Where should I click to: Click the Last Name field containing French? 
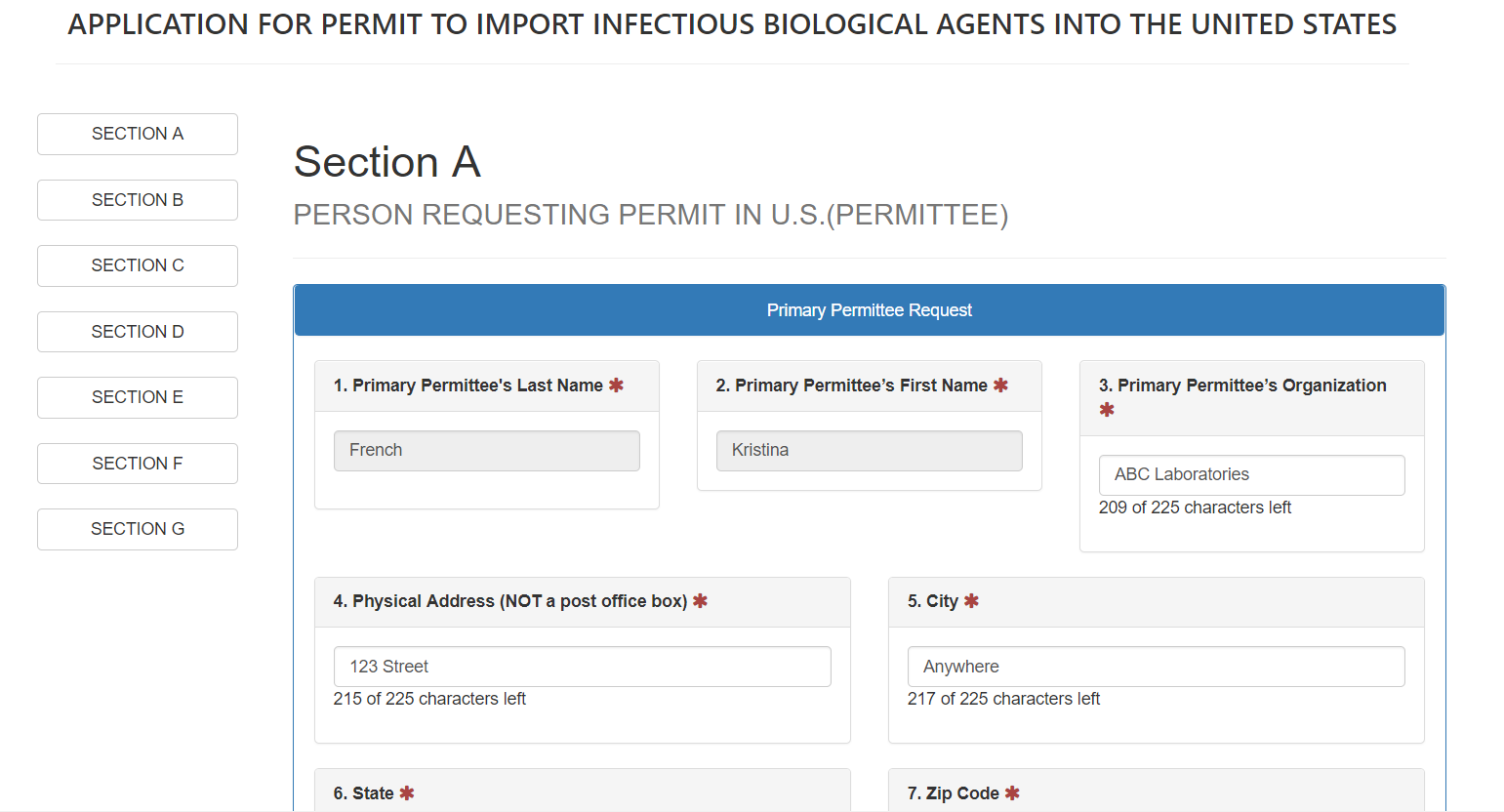click(x=486, y=451)
